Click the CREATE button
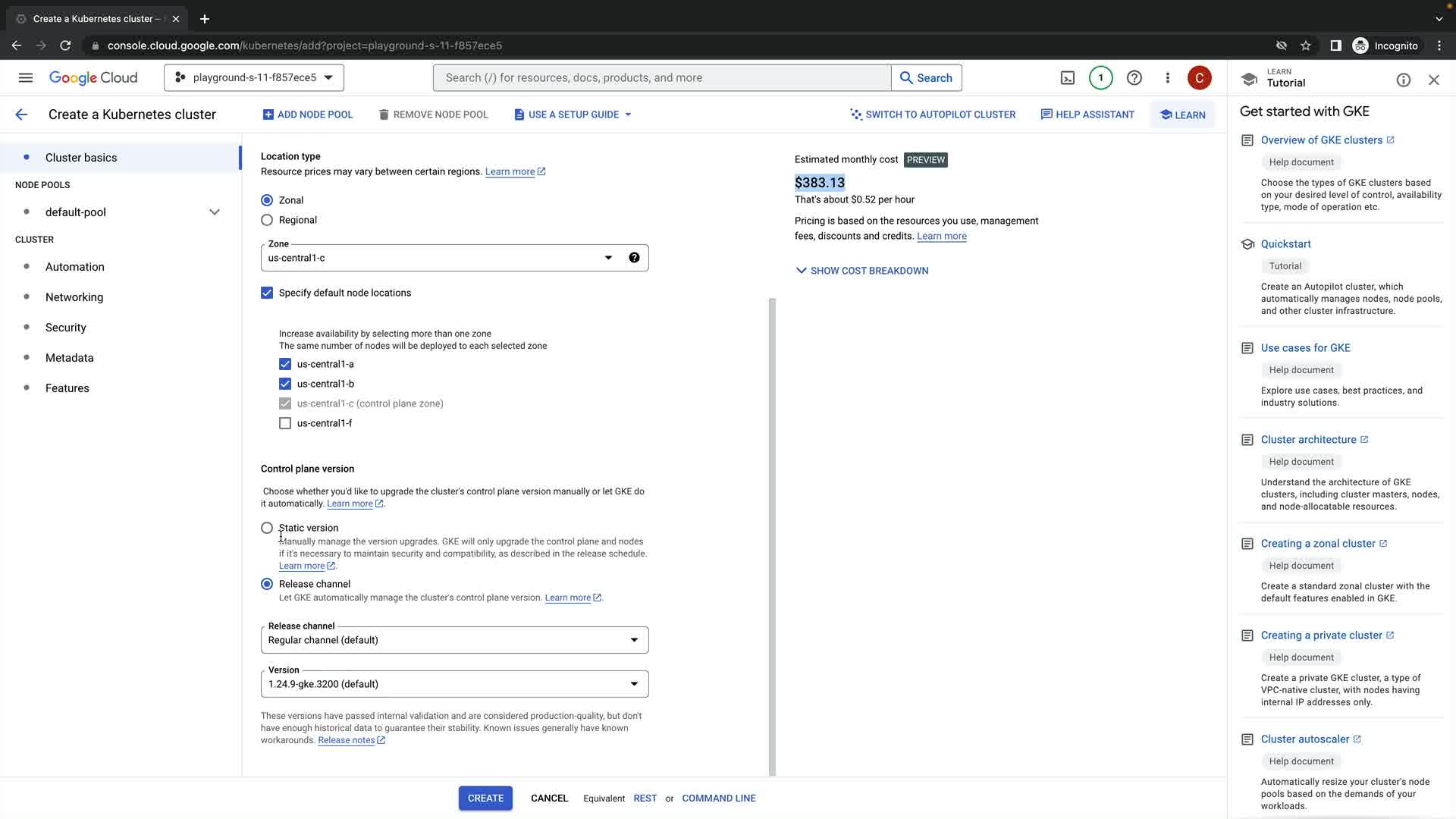This screenshot has width=1456, height=819. (x=485, y=798)
